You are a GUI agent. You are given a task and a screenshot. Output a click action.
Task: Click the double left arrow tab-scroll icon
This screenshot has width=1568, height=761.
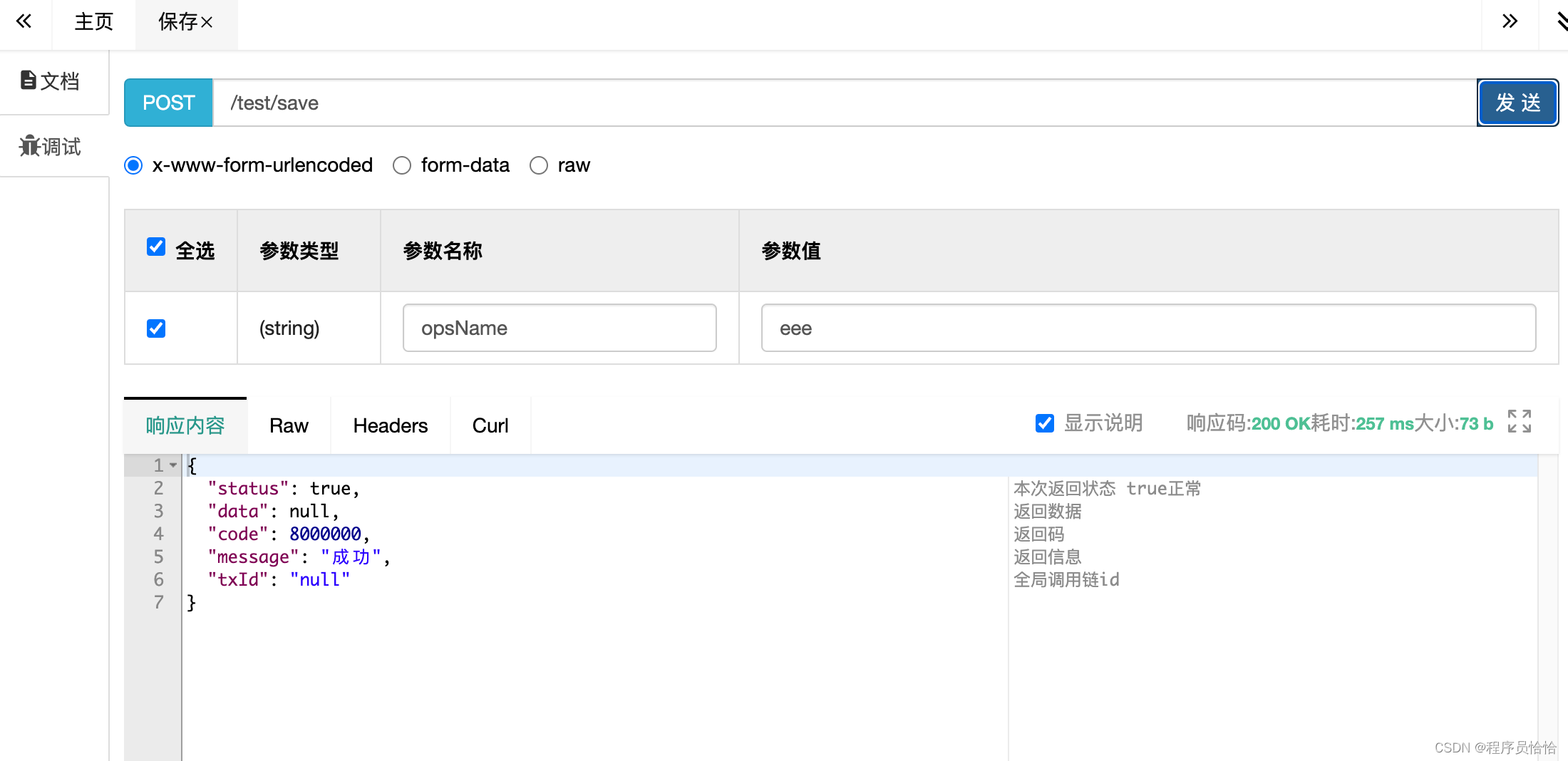tap(24, 21)
